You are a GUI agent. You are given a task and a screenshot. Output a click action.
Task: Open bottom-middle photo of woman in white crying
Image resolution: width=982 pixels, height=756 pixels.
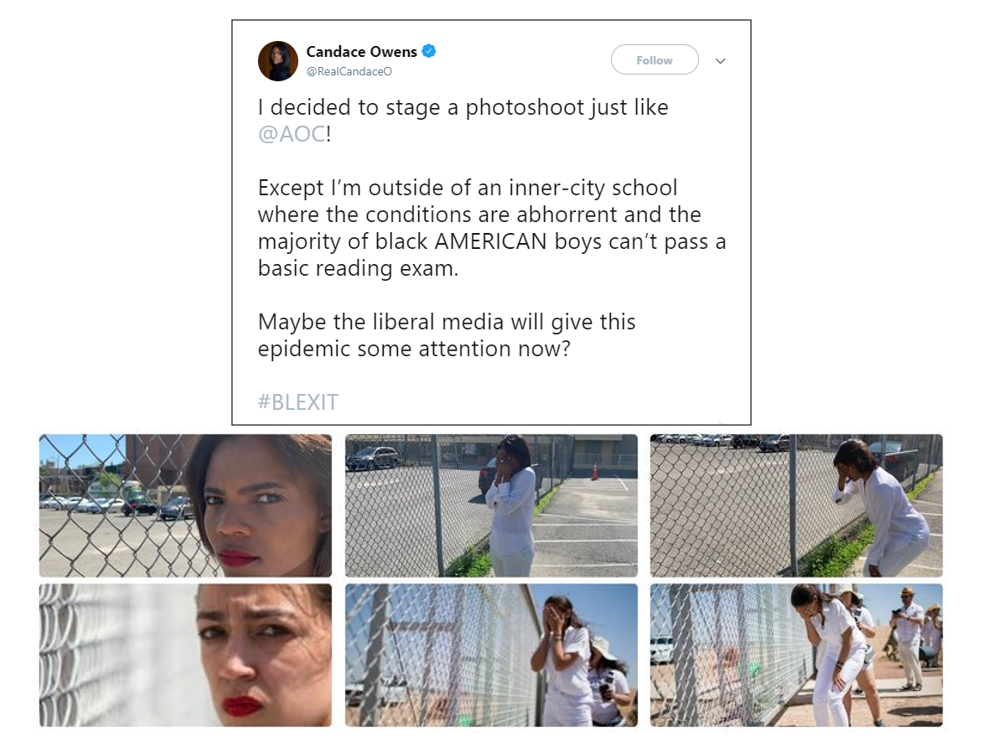491,655
